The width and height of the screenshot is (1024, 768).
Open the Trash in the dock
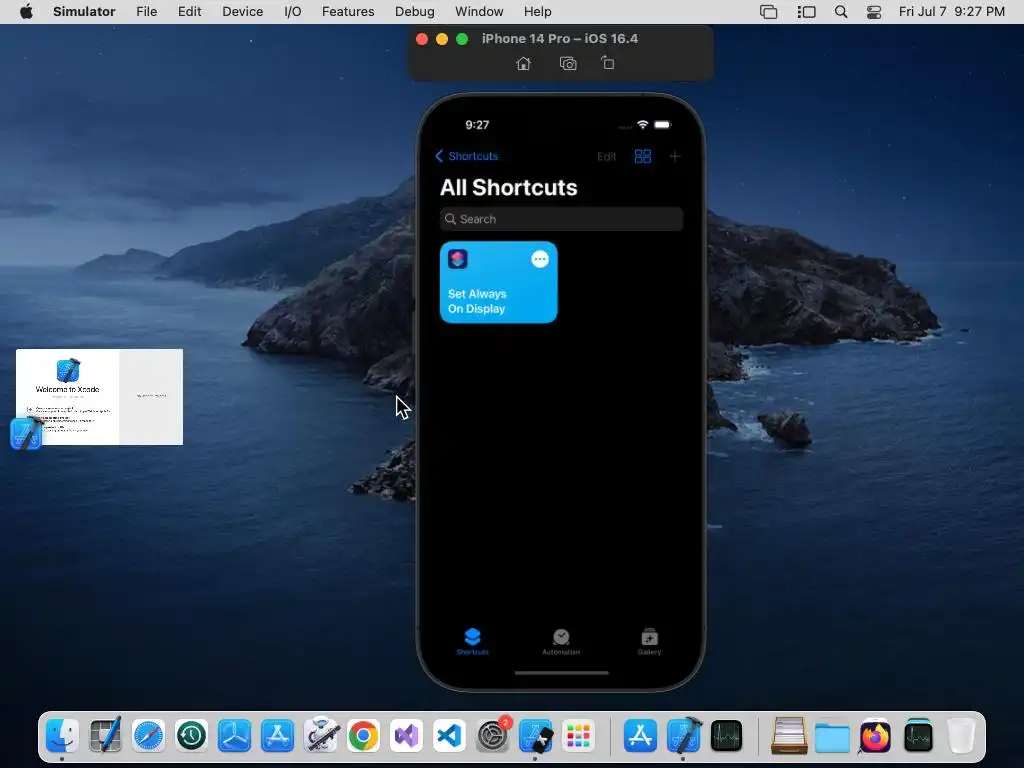click(961, 736)
